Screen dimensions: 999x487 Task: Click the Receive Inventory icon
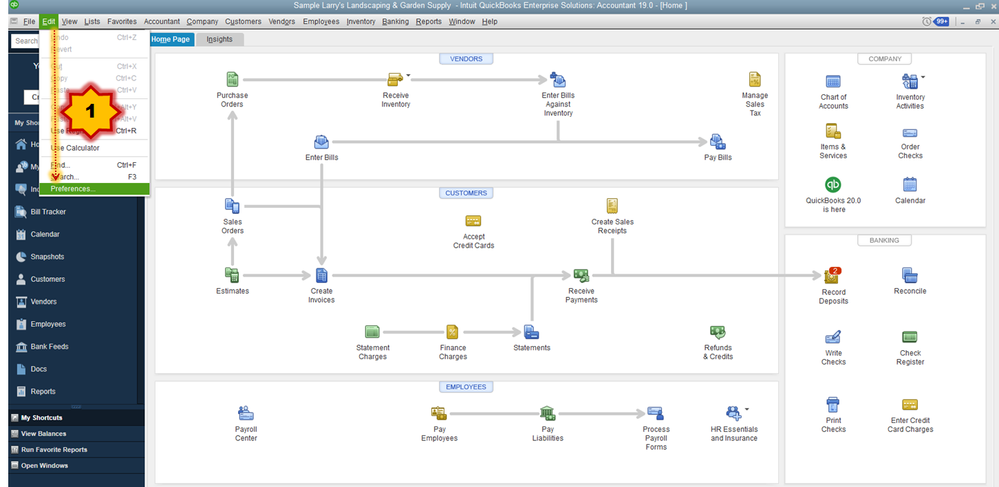pos(395,80)
